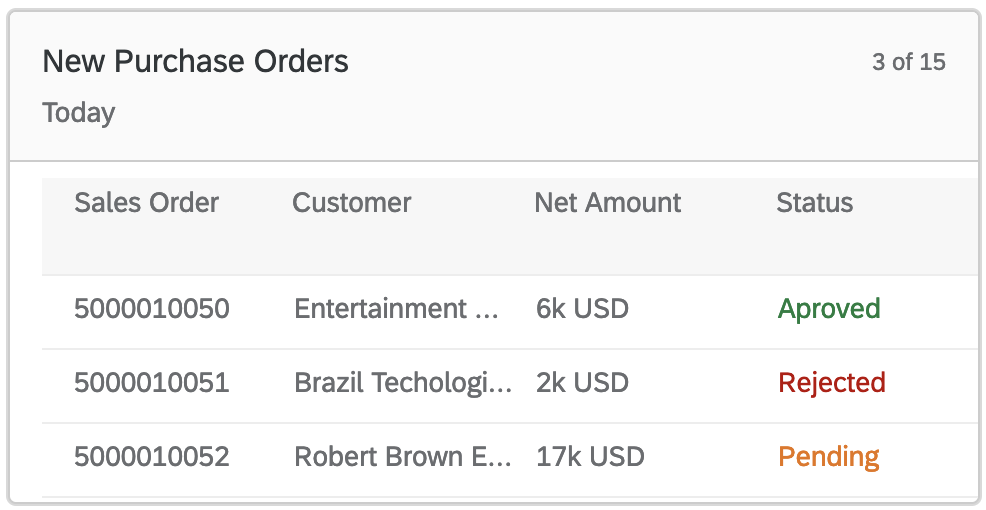Click the 6k USD net amount
The height and width of the screenshot is (510, 986).
[x=582, y=309]
